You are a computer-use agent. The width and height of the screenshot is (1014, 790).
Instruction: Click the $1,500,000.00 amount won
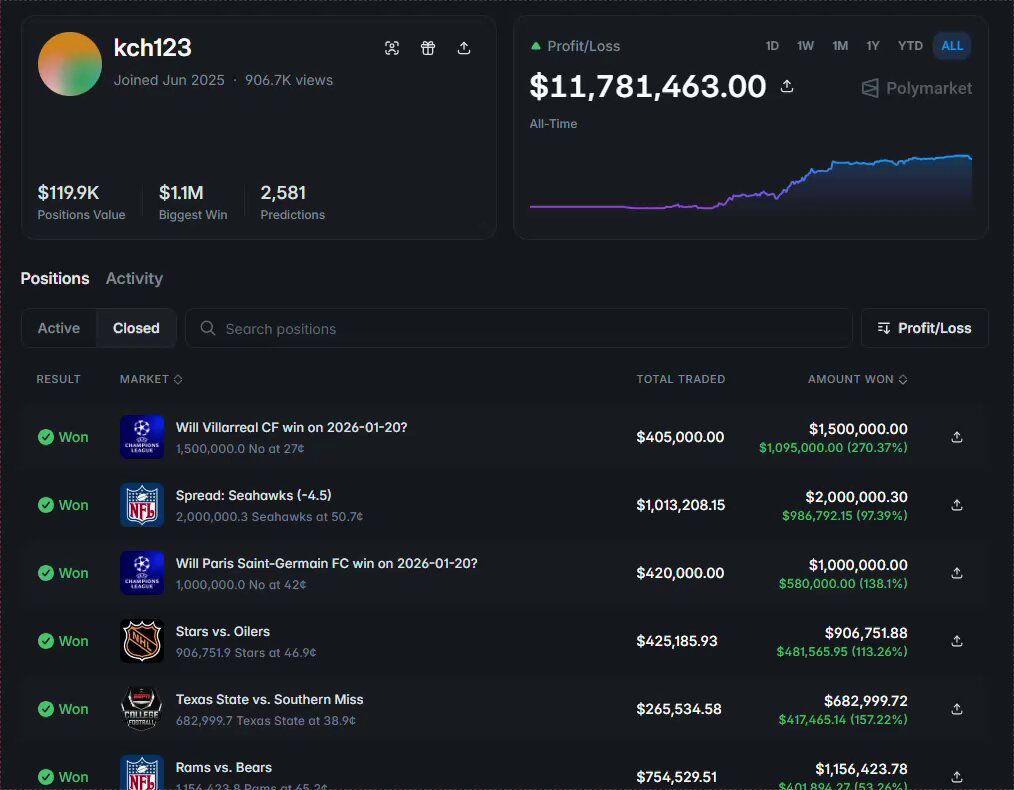(858, 429)
